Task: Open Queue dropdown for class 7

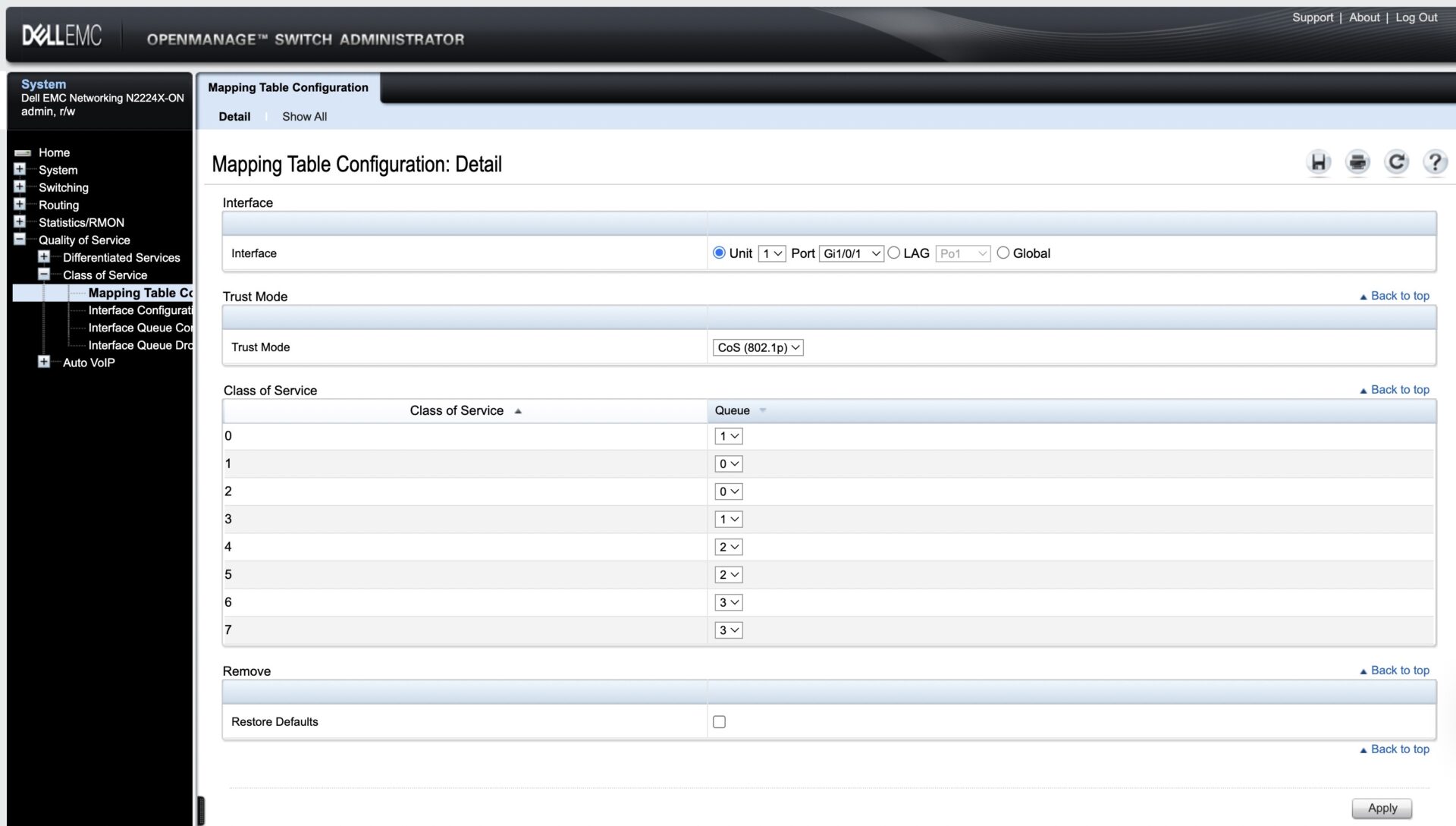Action: [728, 630]
